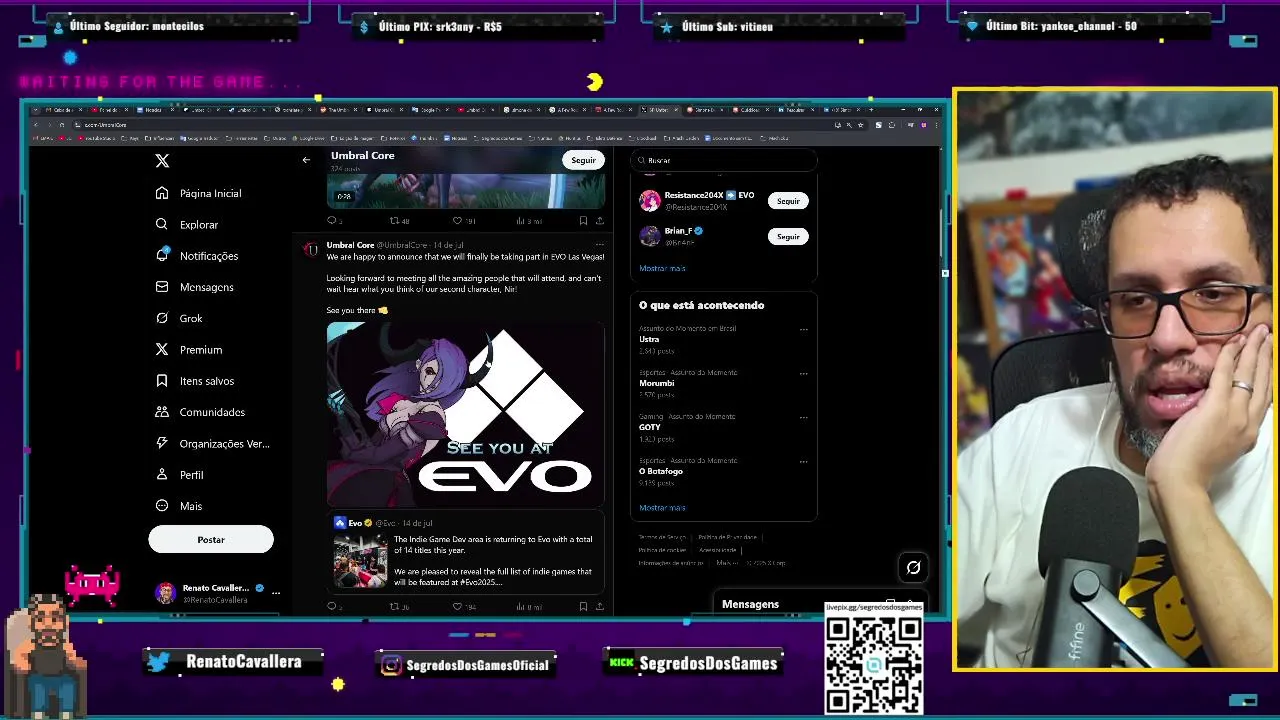Open more options for GOTY trend

(x=803, y=417)
